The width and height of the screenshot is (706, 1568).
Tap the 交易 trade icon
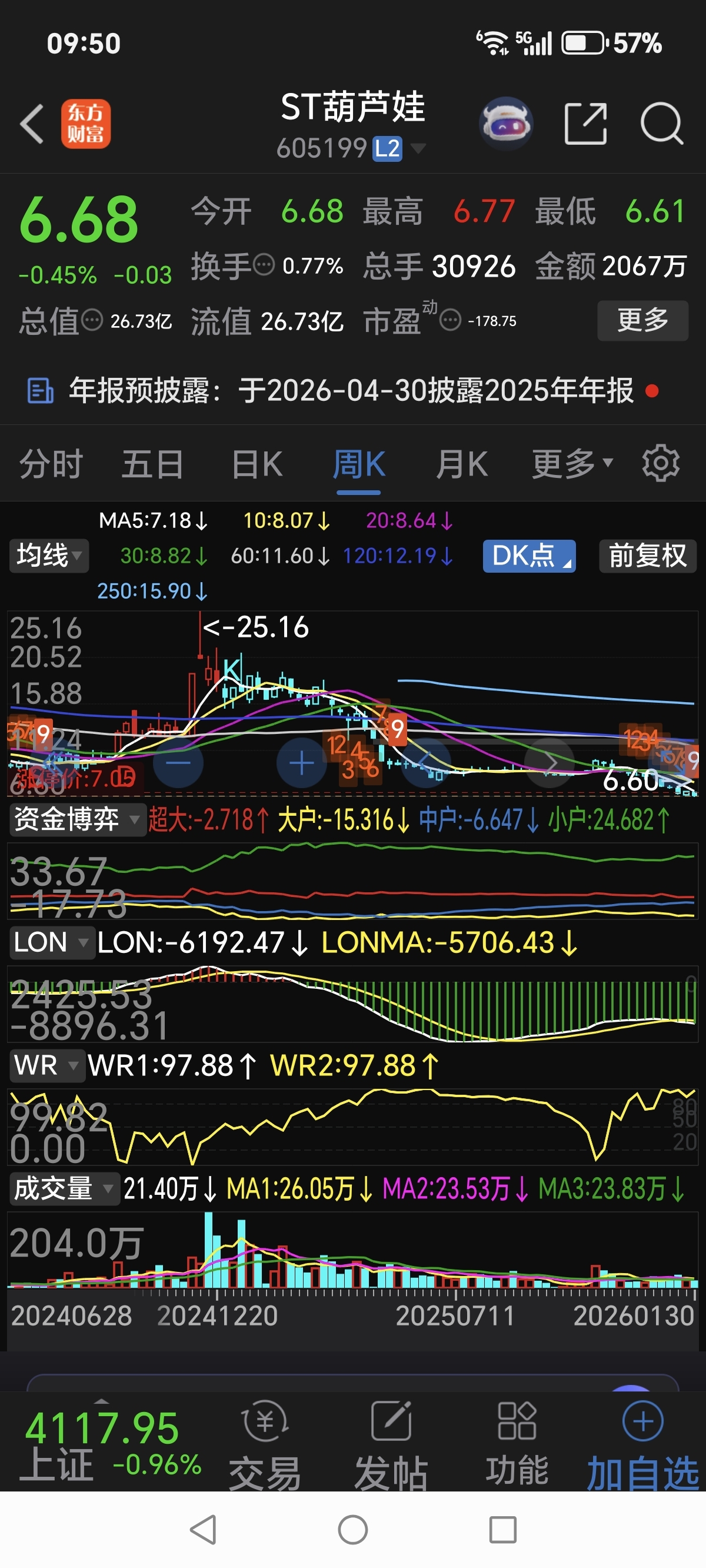pyautogui.click(x=265, y=1421)
